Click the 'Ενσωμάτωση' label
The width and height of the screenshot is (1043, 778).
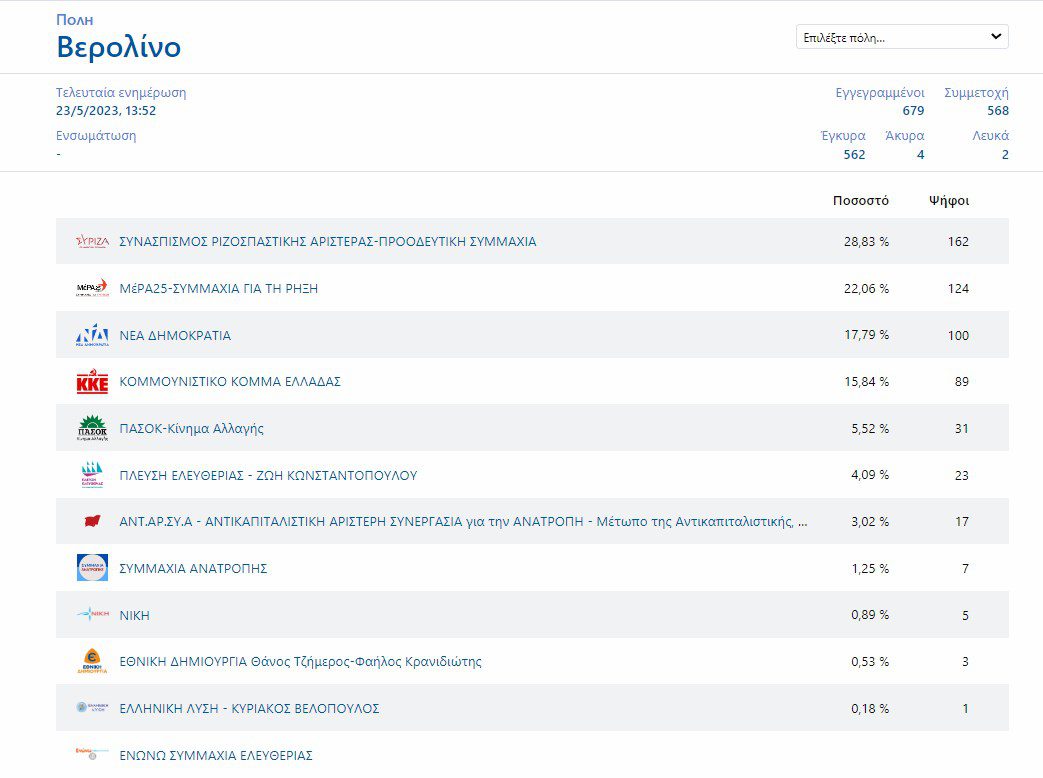96,136
